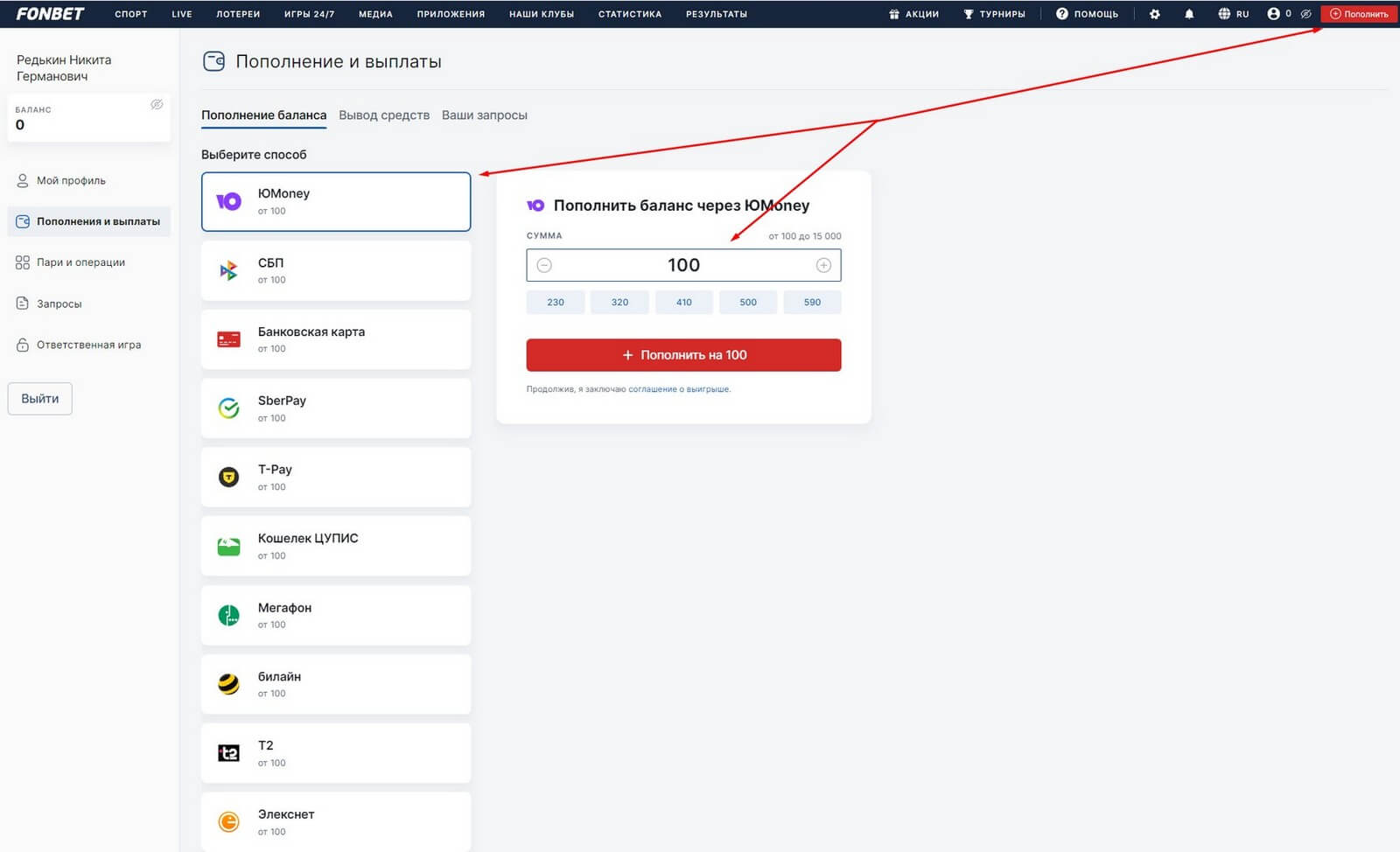The width and height of the screenshot is (1400, 852).
Task: Choose Банковская карта payment method
Action: [x=336, y=339]
